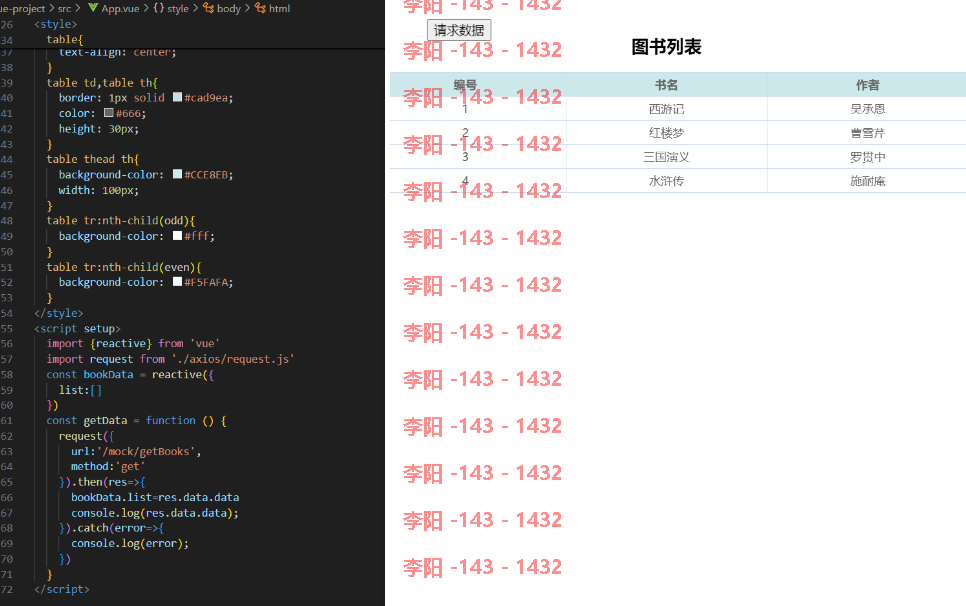Click the '</script>' closing tag
The height and width of the screenshot is (606, 966).
(62, 589)
